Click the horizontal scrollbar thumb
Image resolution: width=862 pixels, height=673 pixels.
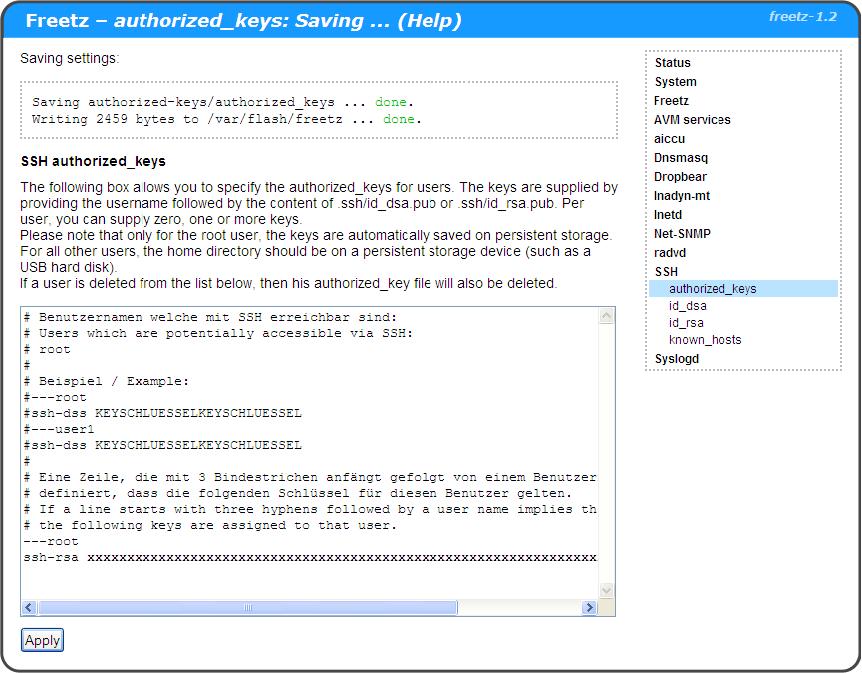248,608
